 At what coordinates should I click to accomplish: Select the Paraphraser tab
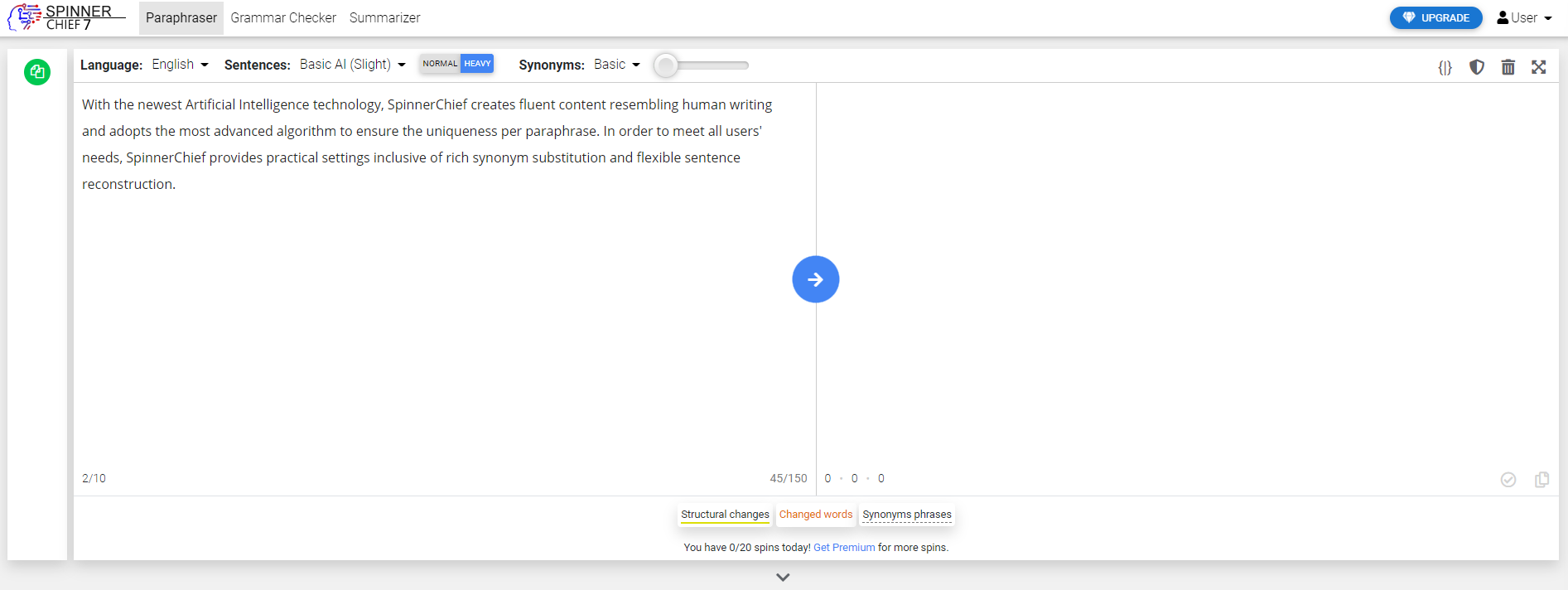tap(181, 17)
